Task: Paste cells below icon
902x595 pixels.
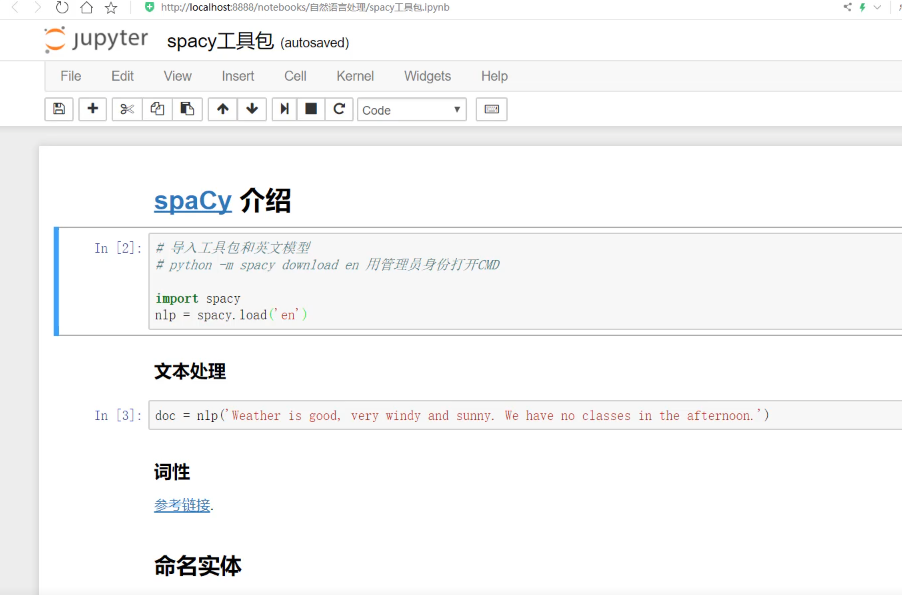Action: pyautogui.click(x=187, y=109)
